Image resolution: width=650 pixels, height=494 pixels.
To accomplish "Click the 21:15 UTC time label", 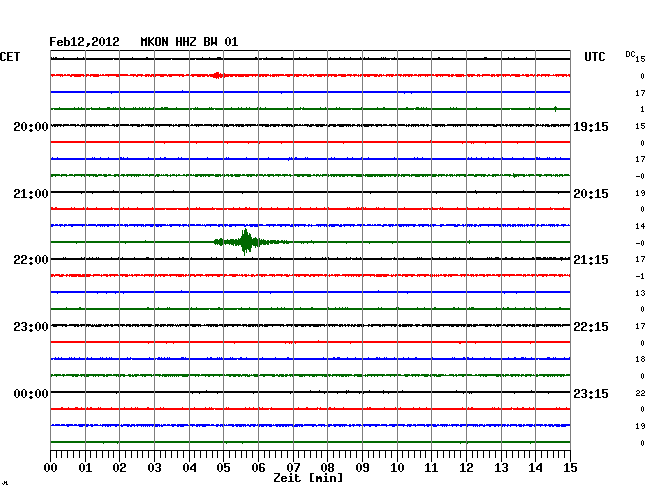I will coord(591,260).
